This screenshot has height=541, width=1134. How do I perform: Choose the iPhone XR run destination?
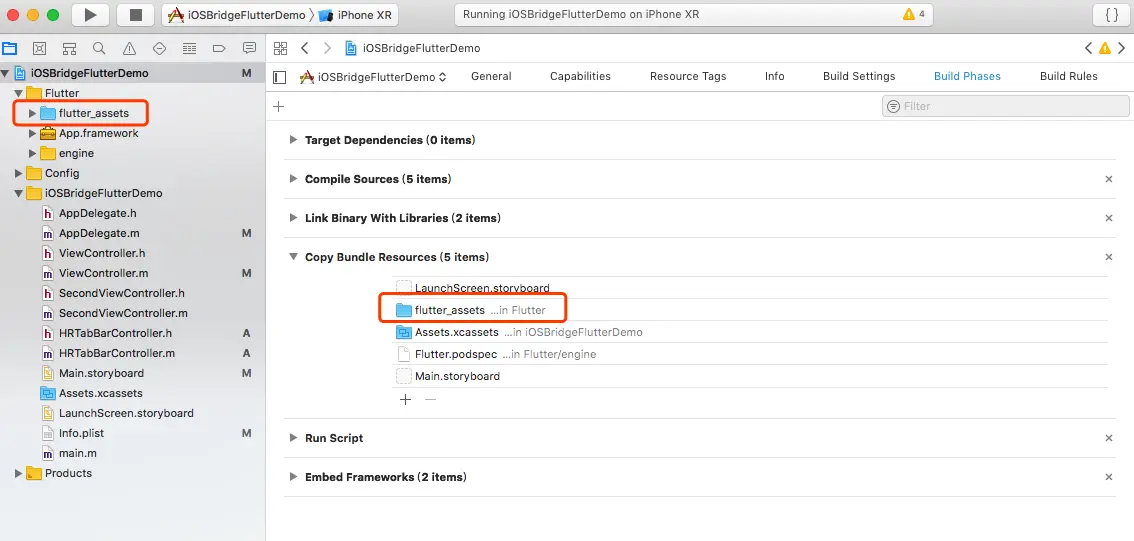[356, 14]
